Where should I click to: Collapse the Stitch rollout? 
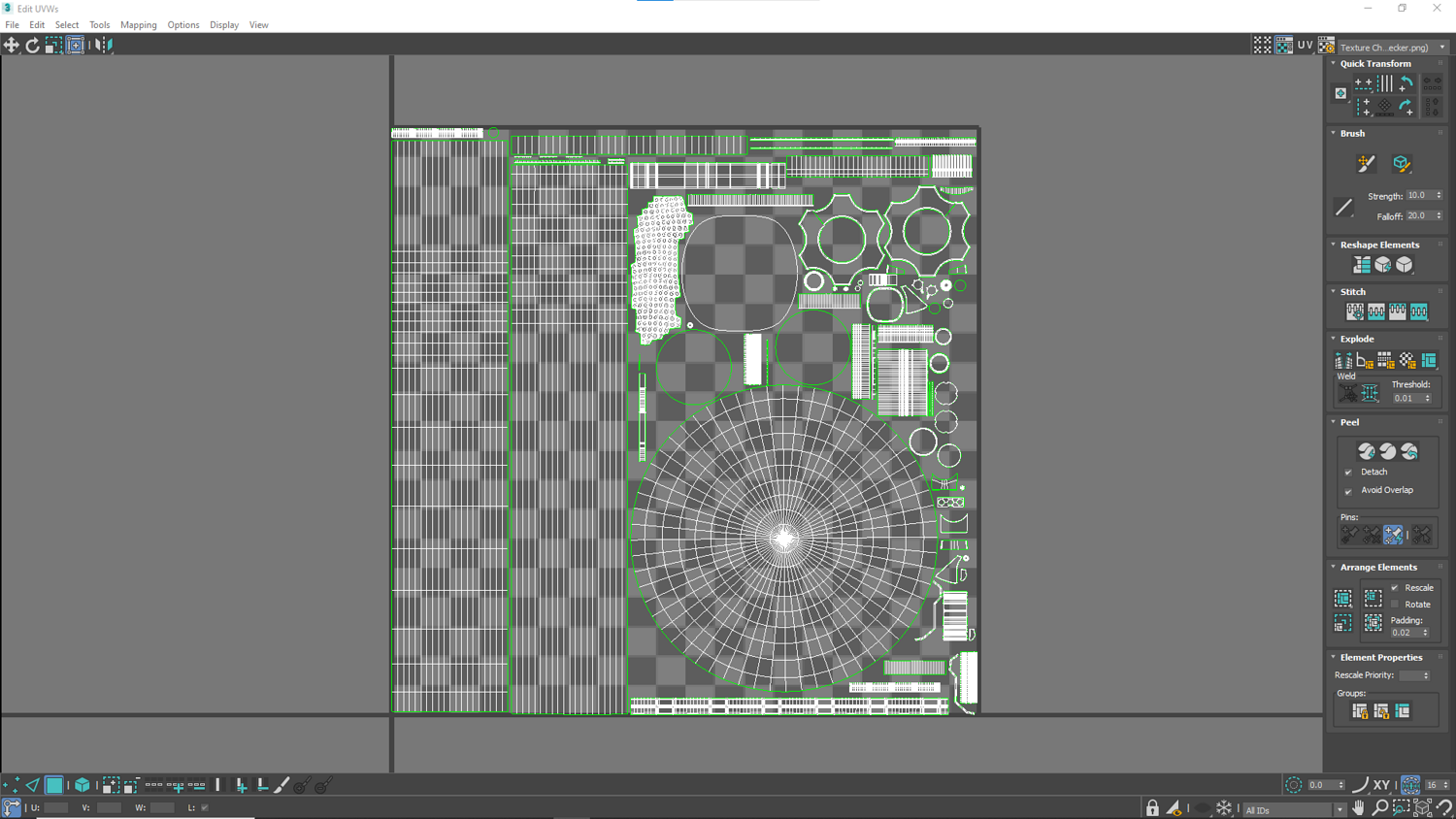pos(1334,292)
